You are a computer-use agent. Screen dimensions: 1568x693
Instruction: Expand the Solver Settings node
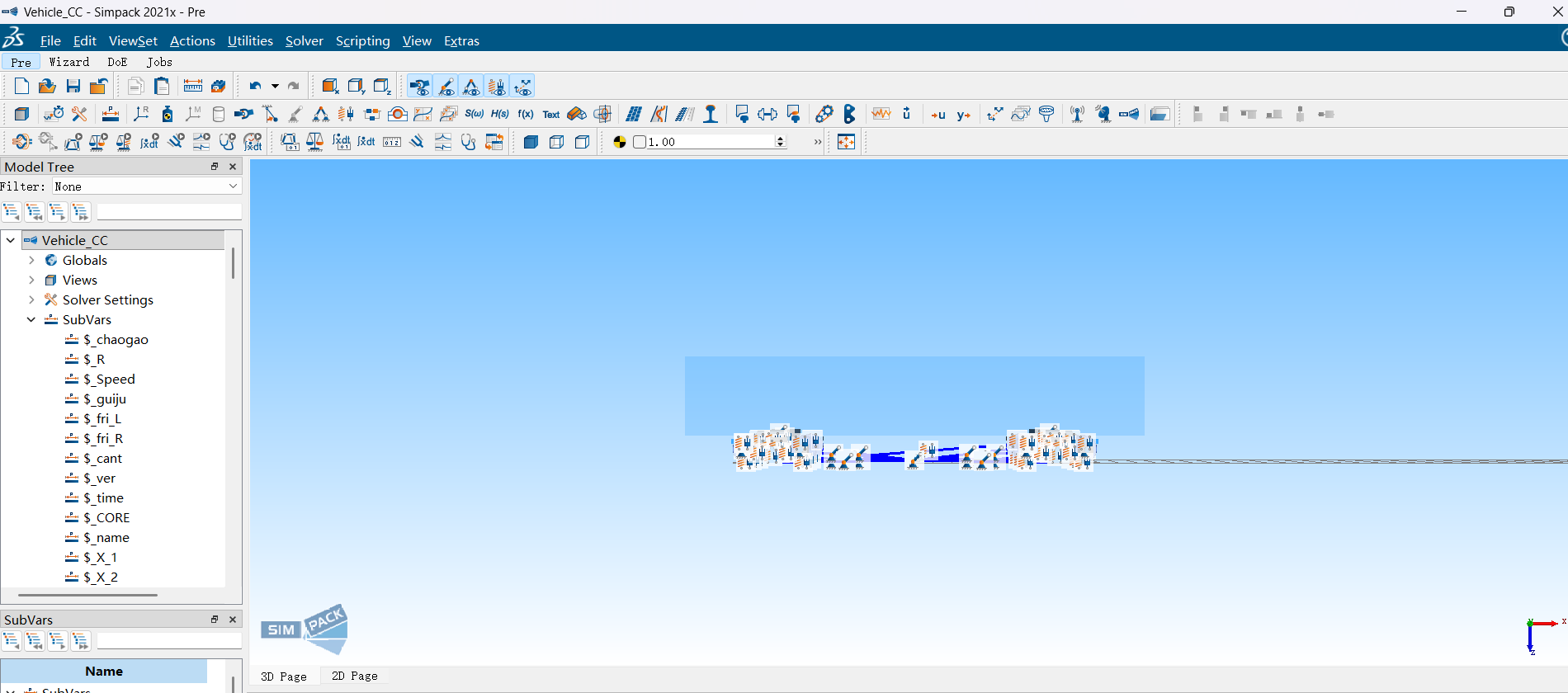pyautogui.click(x=31, y=299)
